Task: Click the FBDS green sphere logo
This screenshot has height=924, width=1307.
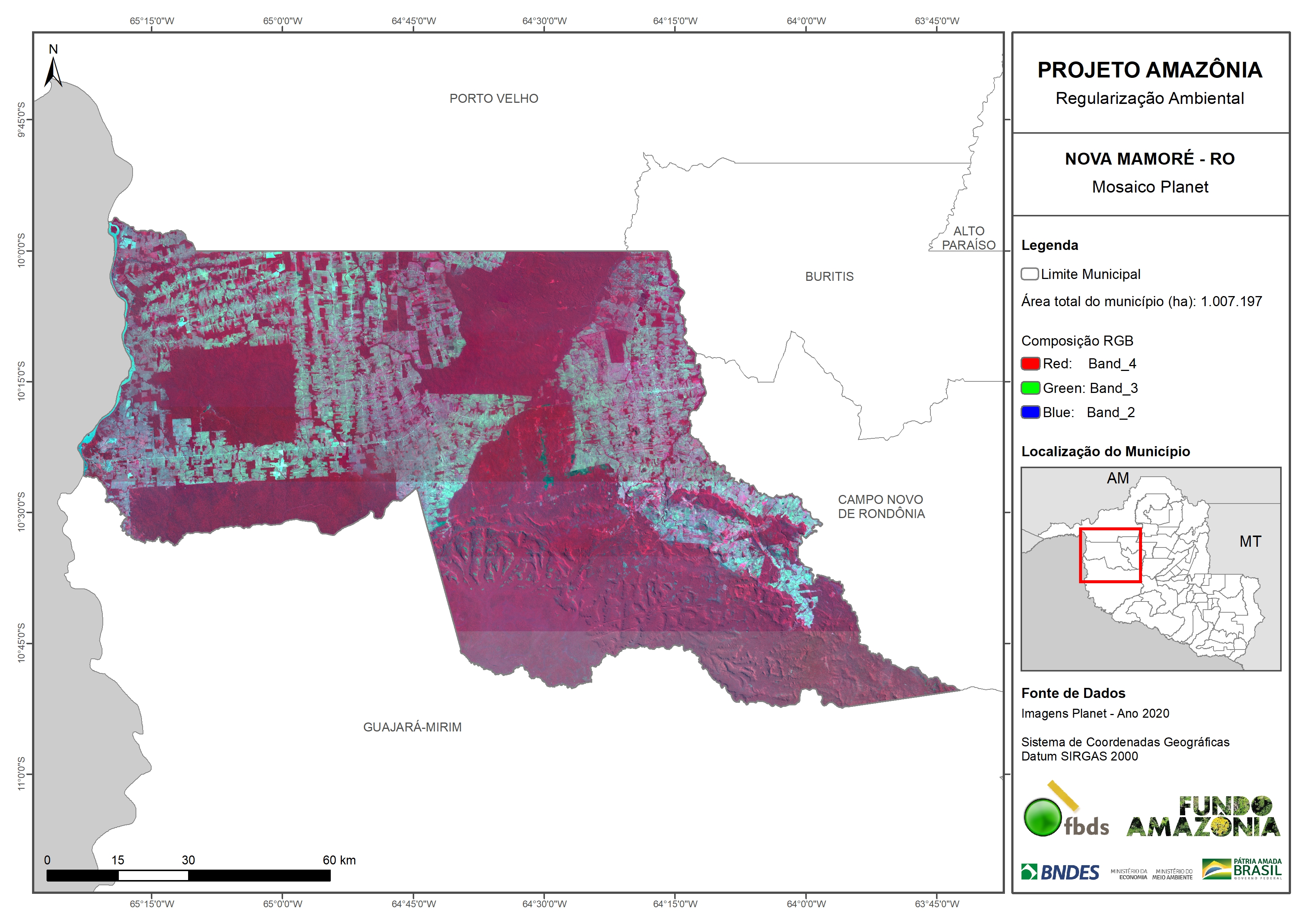Action: (x=1043, y=817)
